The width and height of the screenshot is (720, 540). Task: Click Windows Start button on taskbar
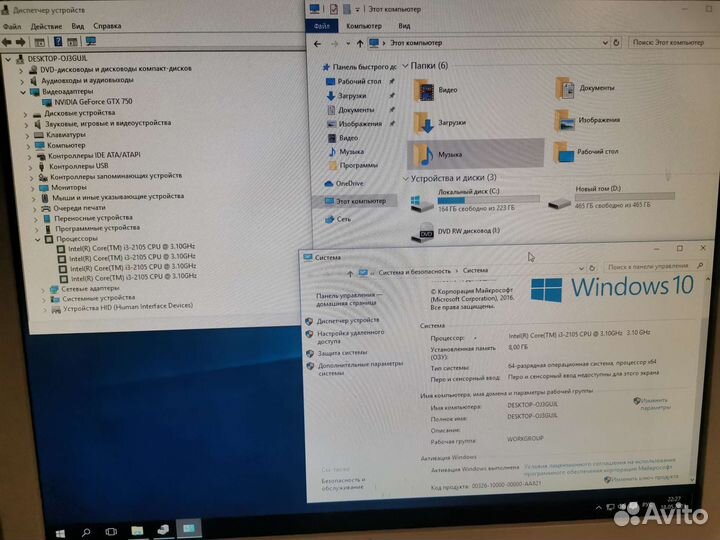pyautogui.click(x=60, y=533)
